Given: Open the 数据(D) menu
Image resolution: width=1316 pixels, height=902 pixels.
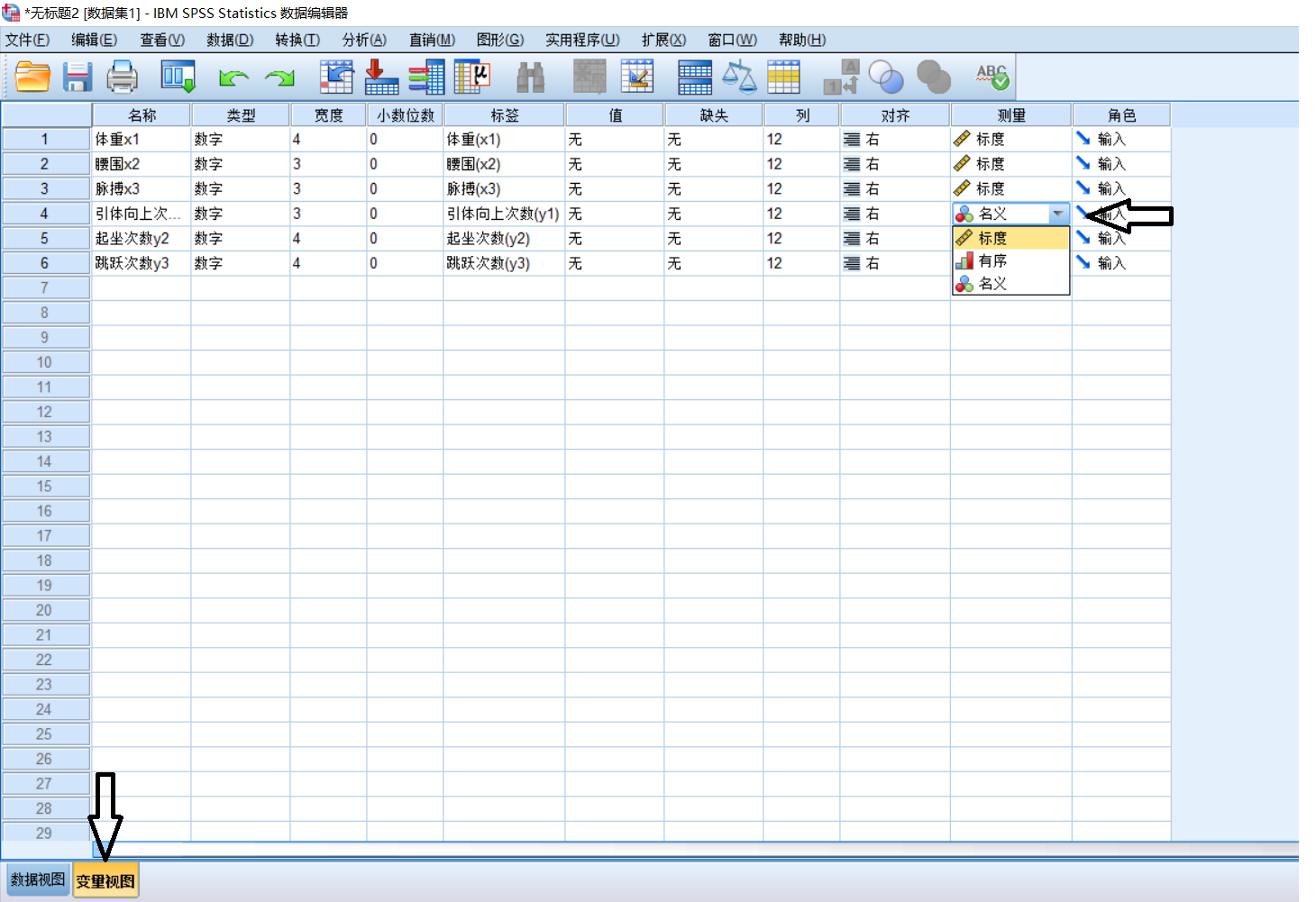Looking at the screenshot, I should (x=230, y=40).
